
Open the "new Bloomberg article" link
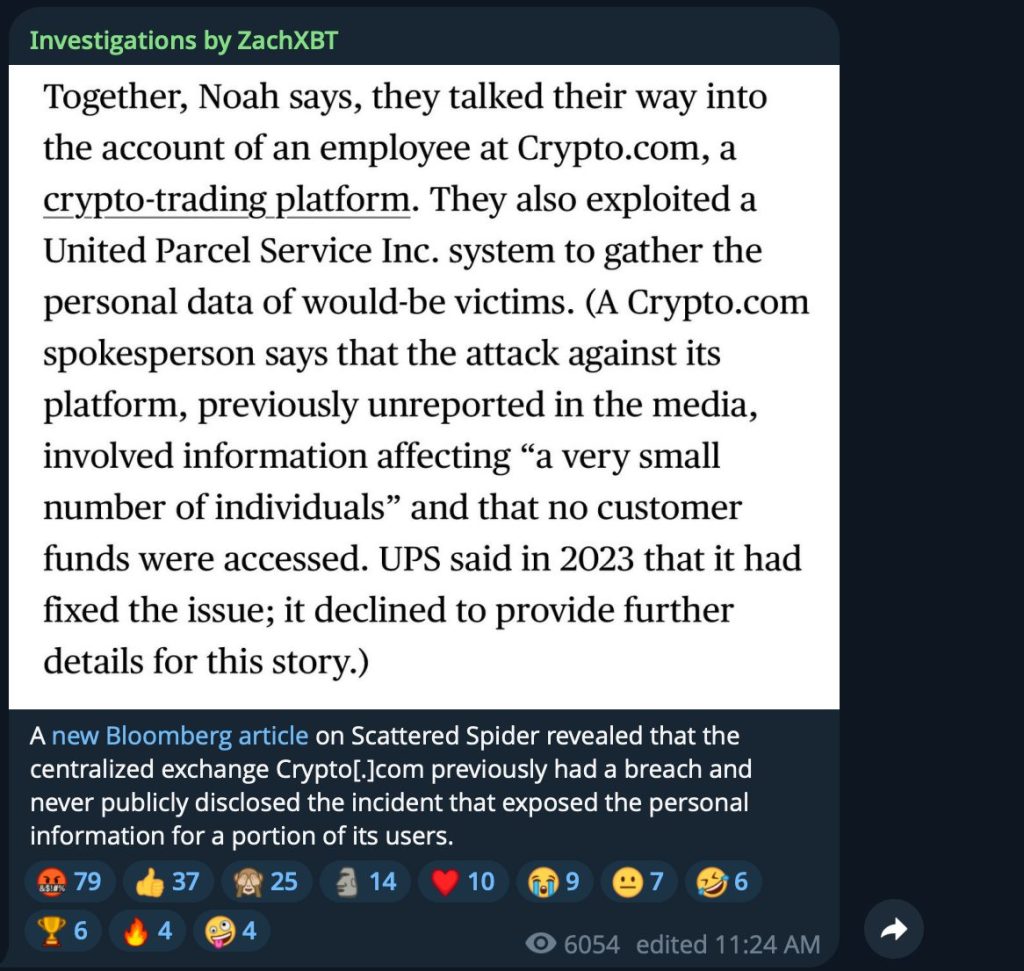point(180,736)
